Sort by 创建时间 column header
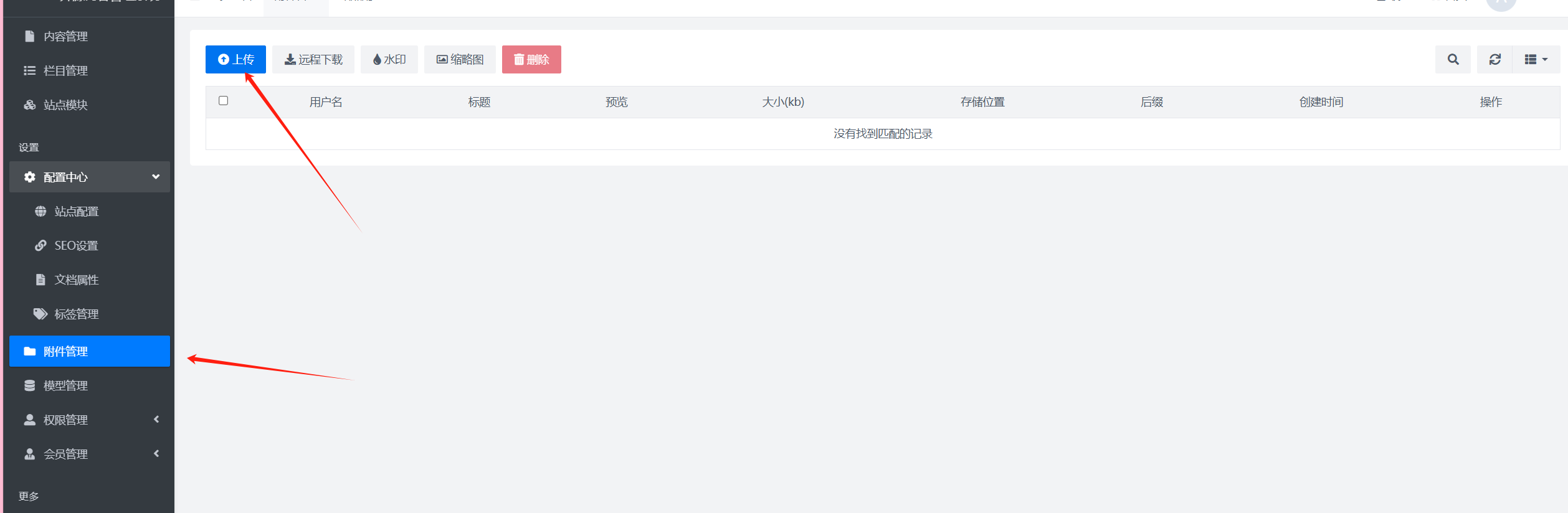 (1321, 102)
